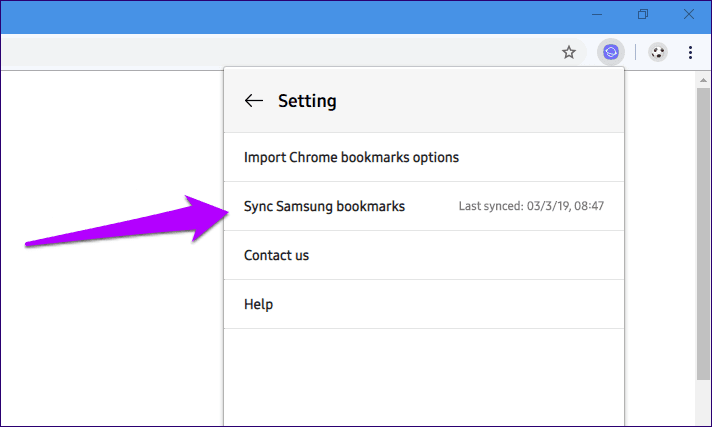Click the bookmark star icon in the toolbar
The width and height of the screenshot is (712, 427).
569,52
